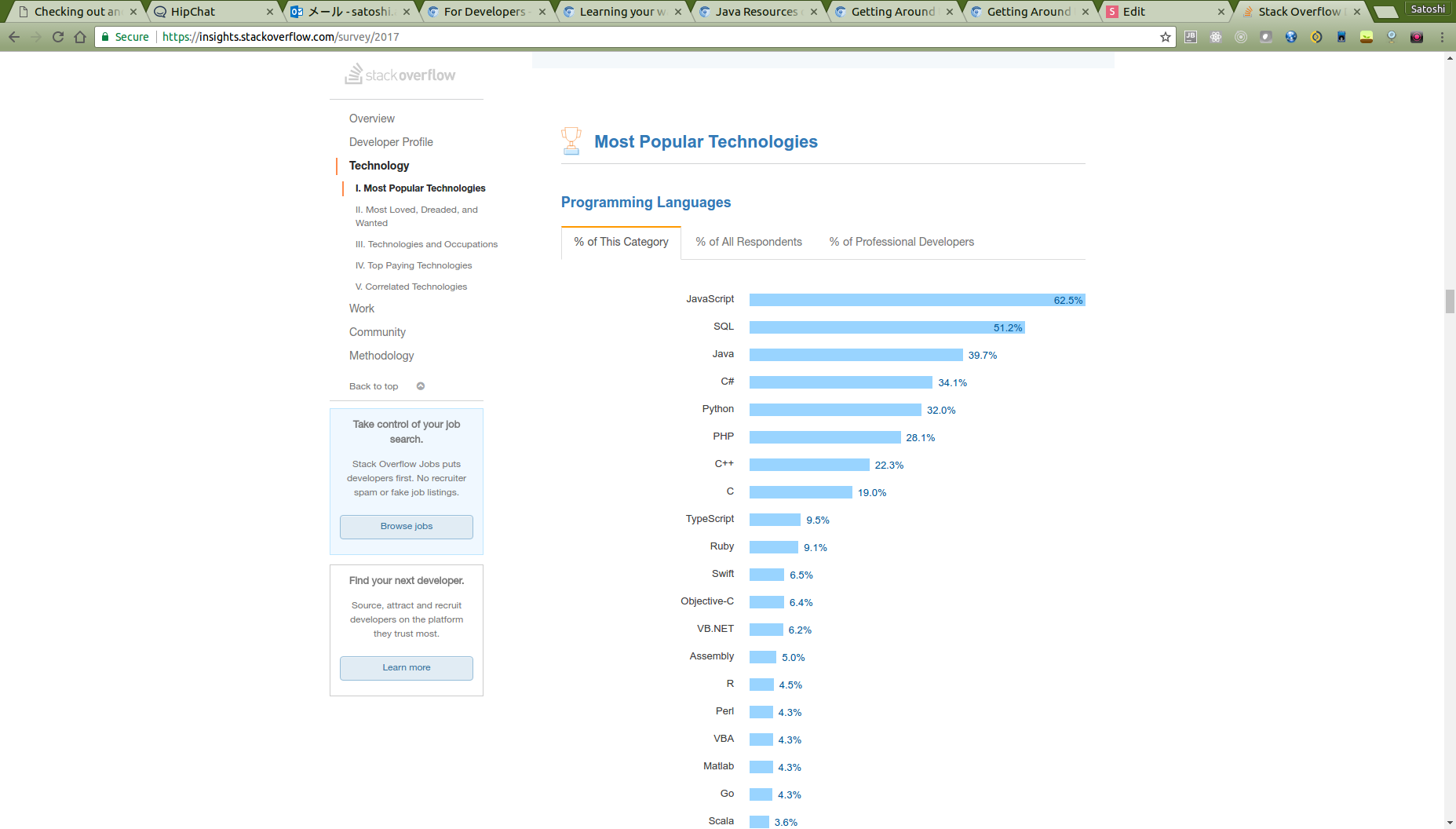Viewport: 1456px width, 829px height.
Task: Switch to the Checking out tab
Action: [x=77, y=12]
